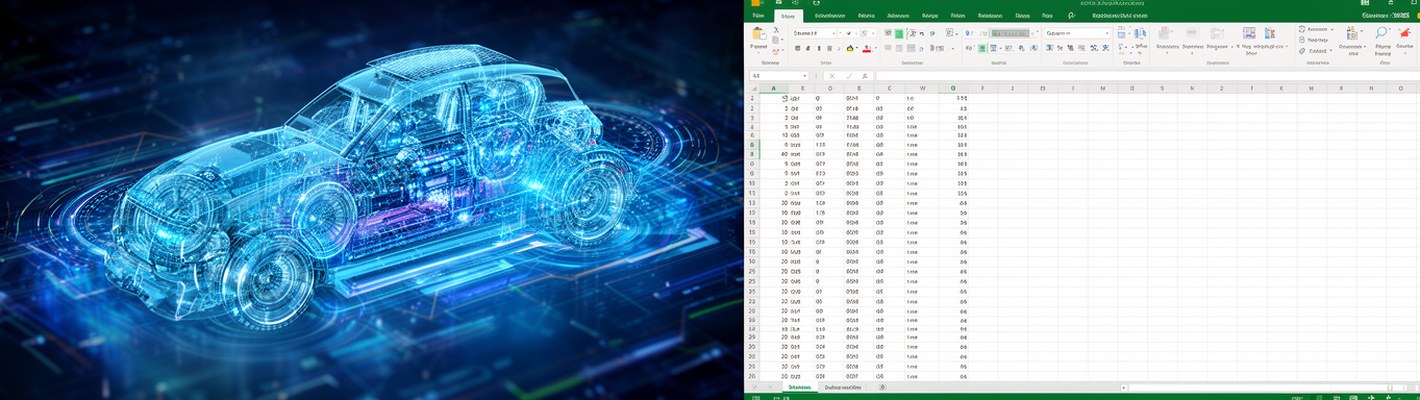Toggle the green highlighted alignment button
This screenshot has height=400, width=1420.
[x=899, y=33]
